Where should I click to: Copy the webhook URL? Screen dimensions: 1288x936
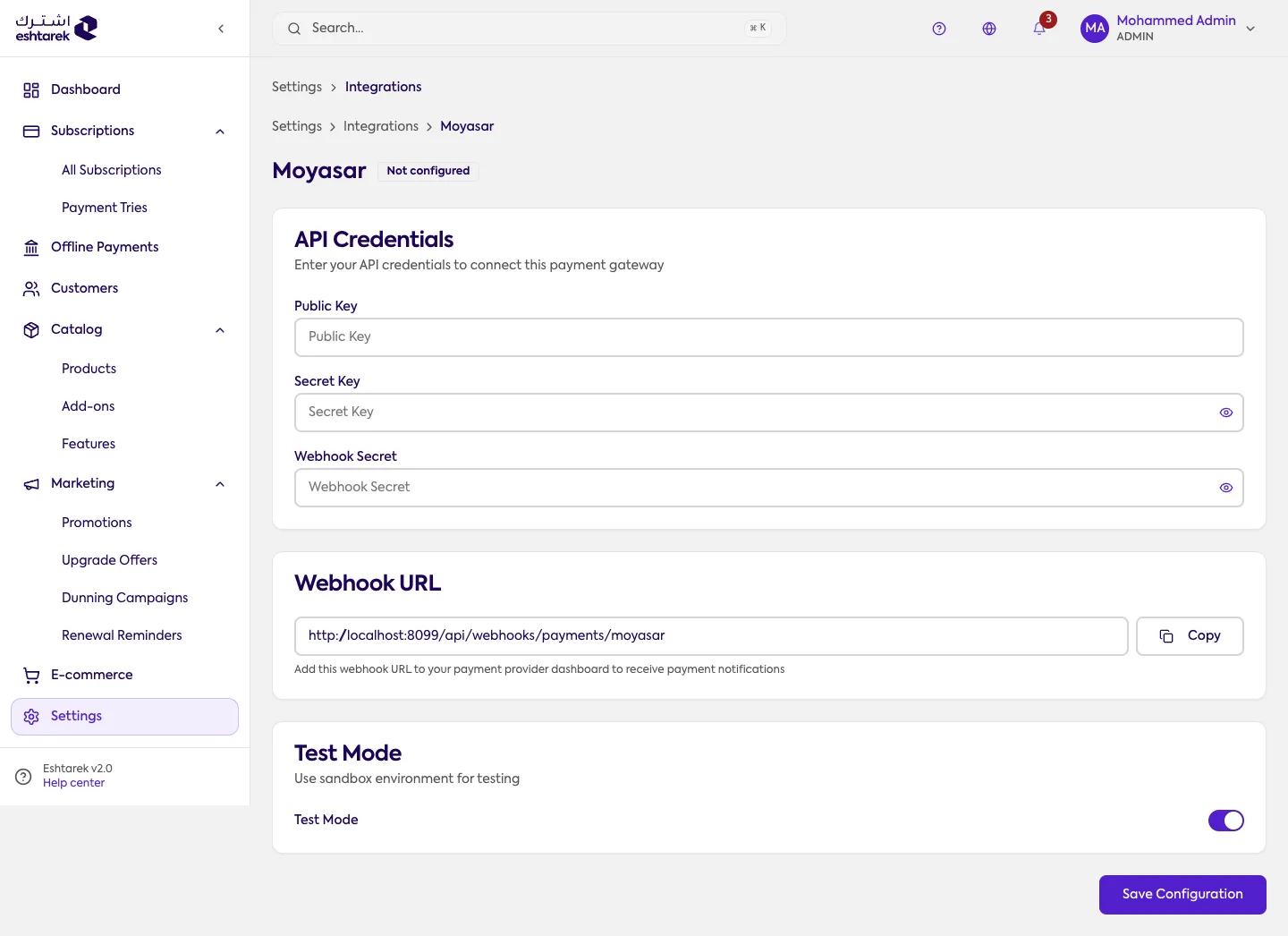point(1190,636)
